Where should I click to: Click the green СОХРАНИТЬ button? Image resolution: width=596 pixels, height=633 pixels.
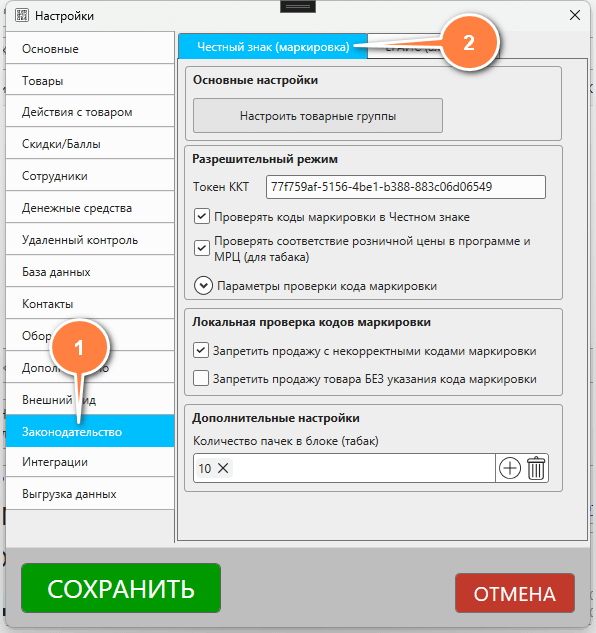point(121,588)
